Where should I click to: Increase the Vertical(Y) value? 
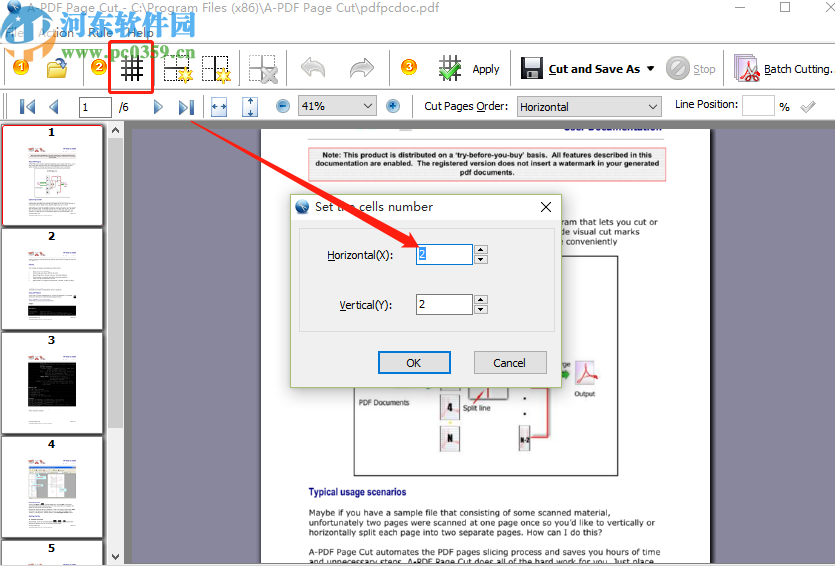click(481, 299)
